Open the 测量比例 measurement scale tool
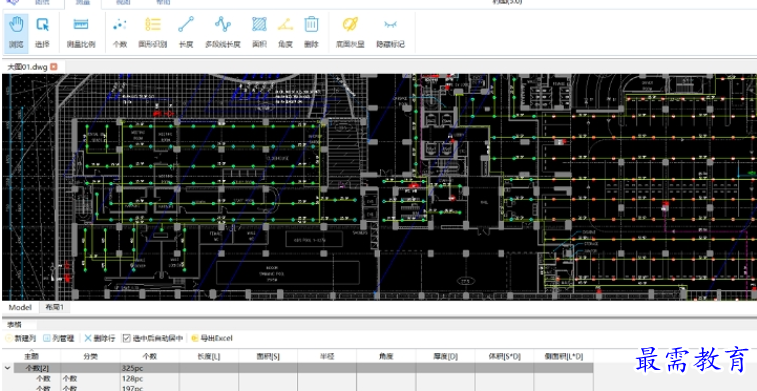757x391 pixels. pyautogui.click(x=81, y=32)
